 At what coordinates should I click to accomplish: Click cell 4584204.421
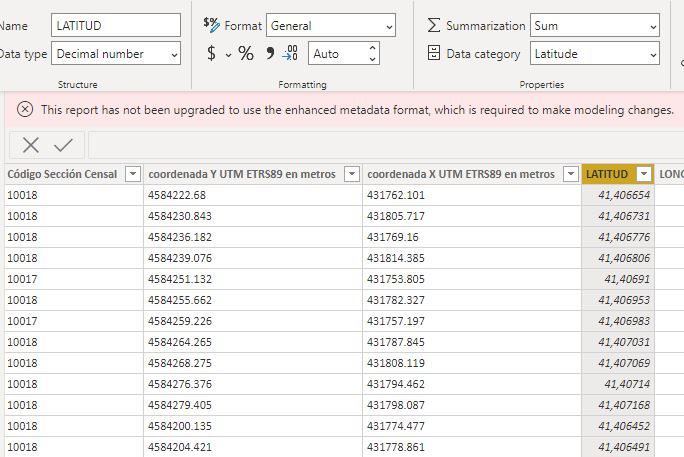(253, 447)
